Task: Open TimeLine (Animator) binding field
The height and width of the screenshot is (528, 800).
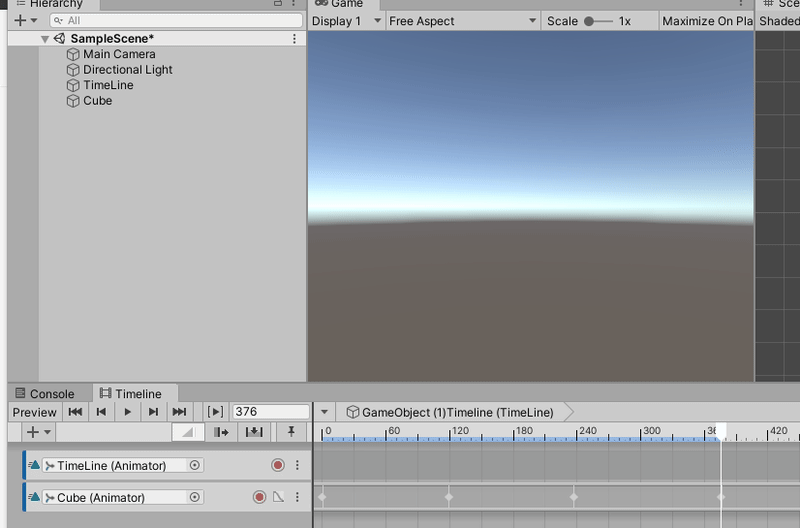Action: coord(115,465)
